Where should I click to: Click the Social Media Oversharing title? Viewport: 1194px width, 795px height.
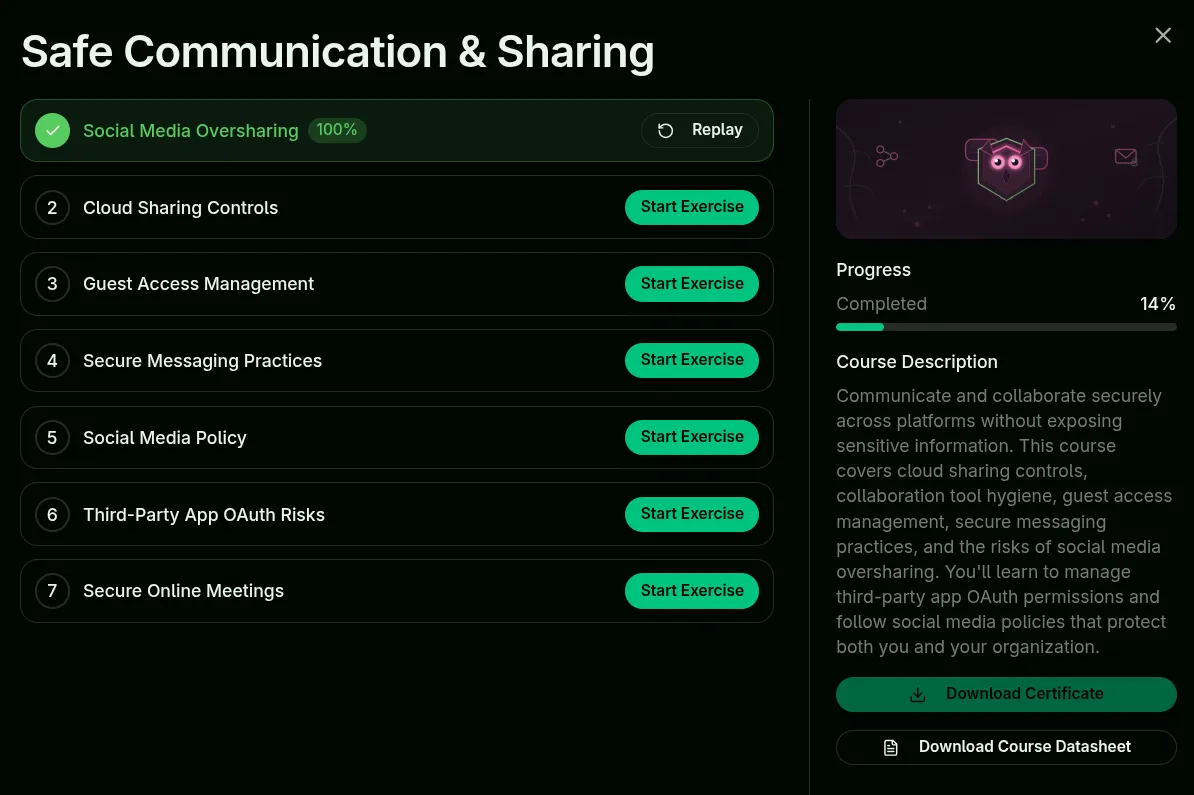pos(190,131)
